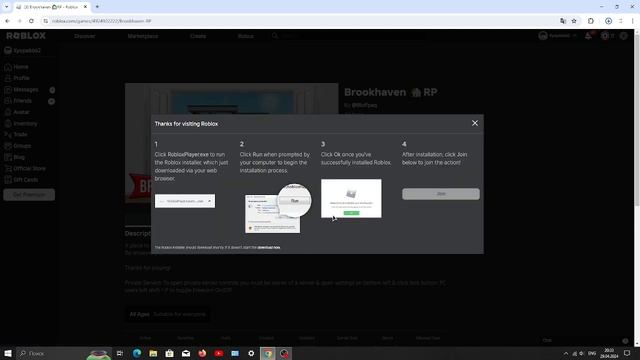Open the Robux balance icon in header
Screen dimensions: 640x360
(x=605, y=36)
